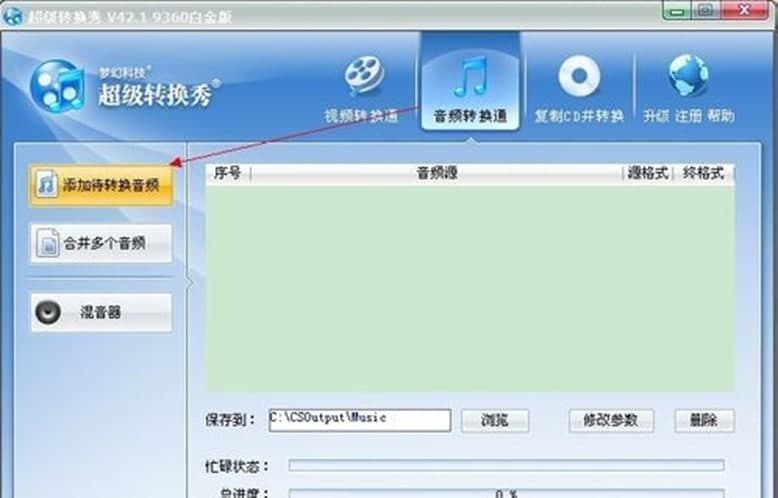Click the 忙碌状态 progress bar
This screenshot has width=778, height=498.
(x=506, y=465)
